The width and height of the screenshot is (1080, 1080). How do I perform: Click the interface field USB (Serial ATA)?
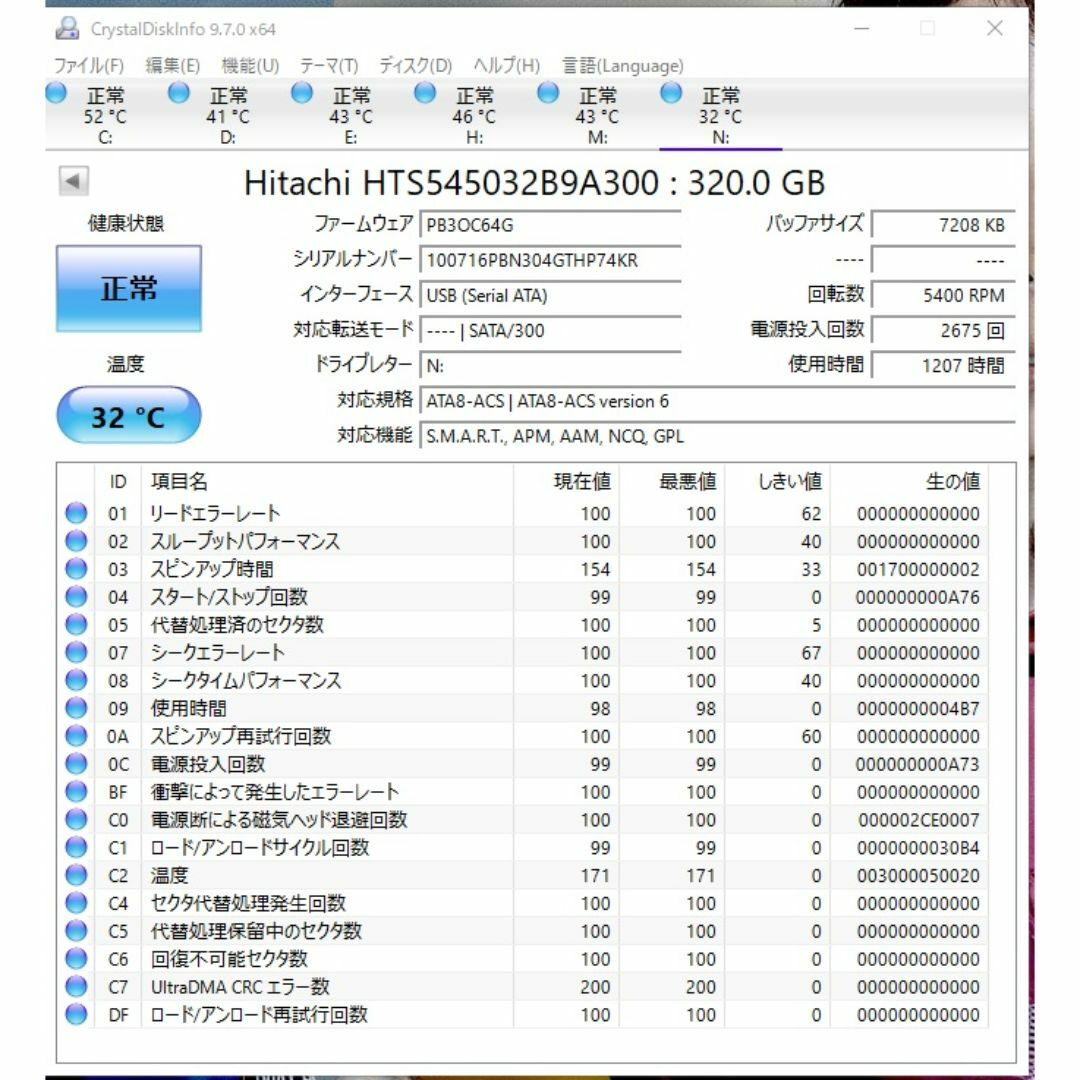click(550, 295)
